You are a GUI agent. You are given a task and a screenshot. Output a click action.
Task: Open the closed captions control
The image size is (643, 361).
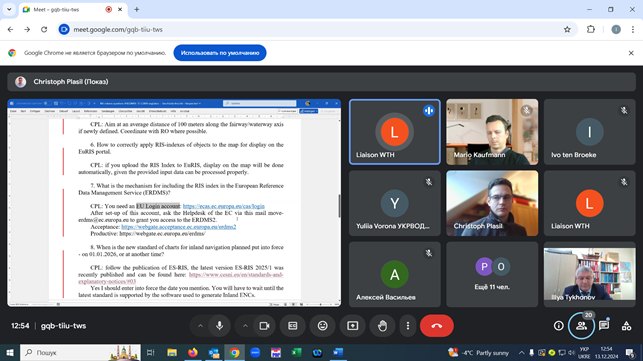[x=292, y=326]
